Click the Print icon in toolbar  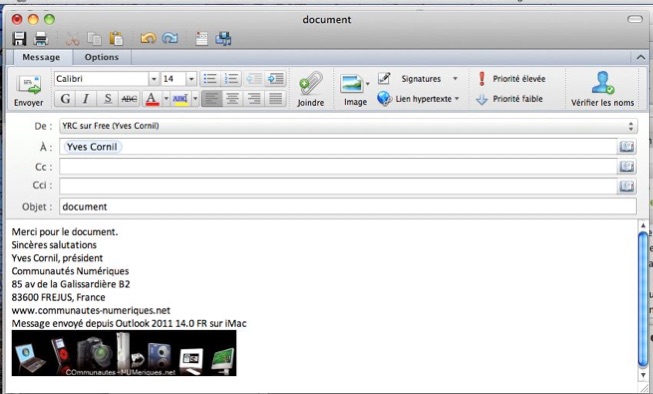coord(41,39)
